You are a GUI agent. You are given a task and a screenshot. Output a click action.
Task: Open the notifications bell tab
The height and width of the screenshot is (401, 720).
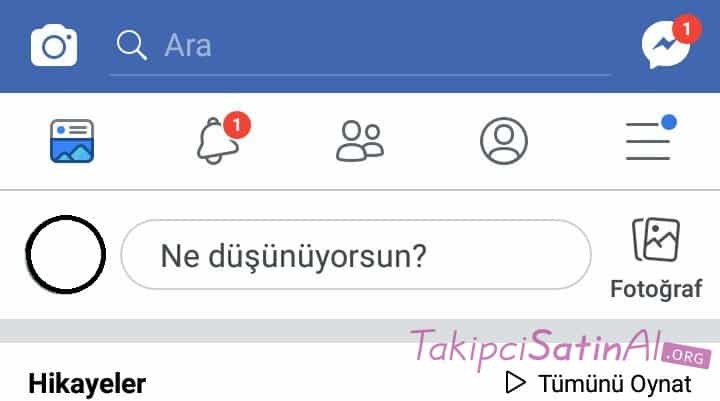click(217, 141)
